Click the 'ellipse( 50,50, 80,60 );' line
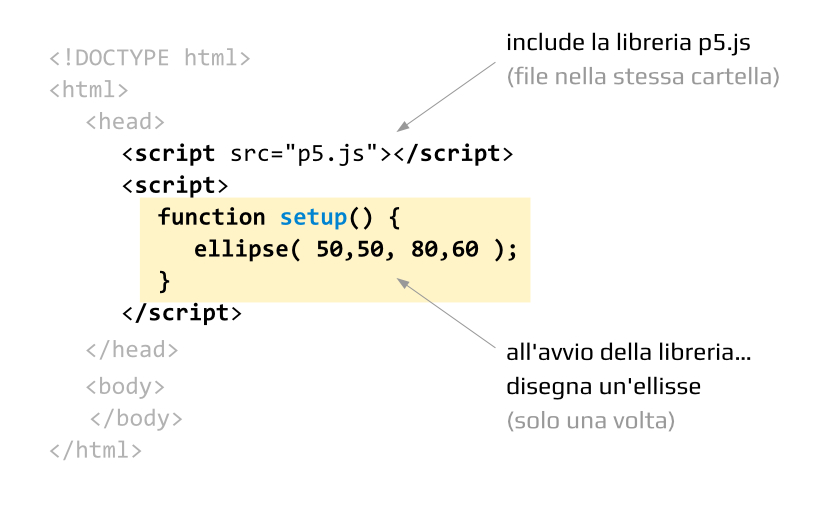This screenshot has height=506, width=816. [356, 249]
